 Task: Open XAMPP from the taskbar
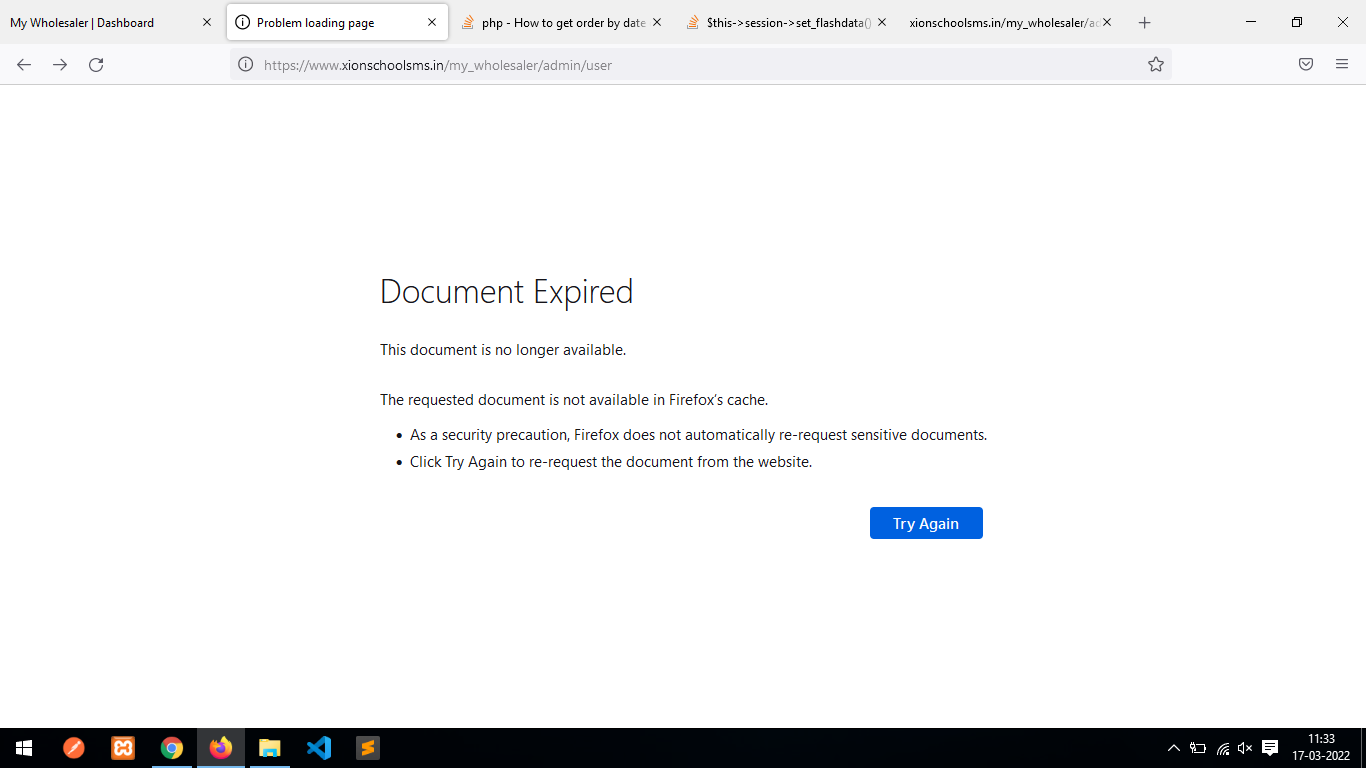pyautogui.click(x=123, y=748)
